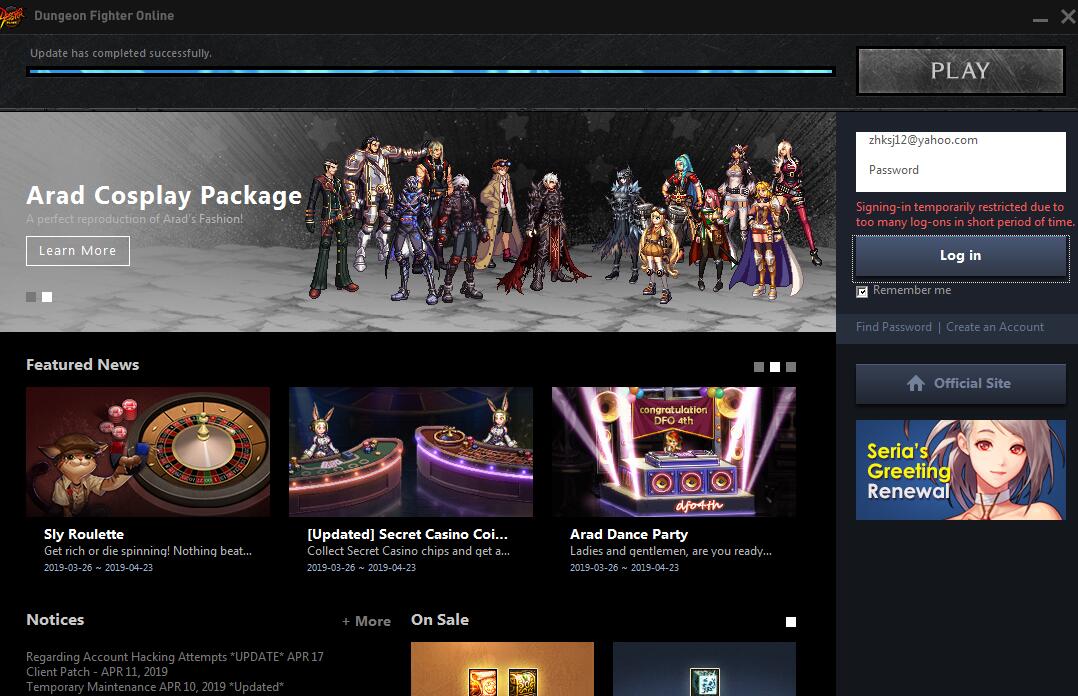Click 'Get rich or die spinning!' description

148,551
